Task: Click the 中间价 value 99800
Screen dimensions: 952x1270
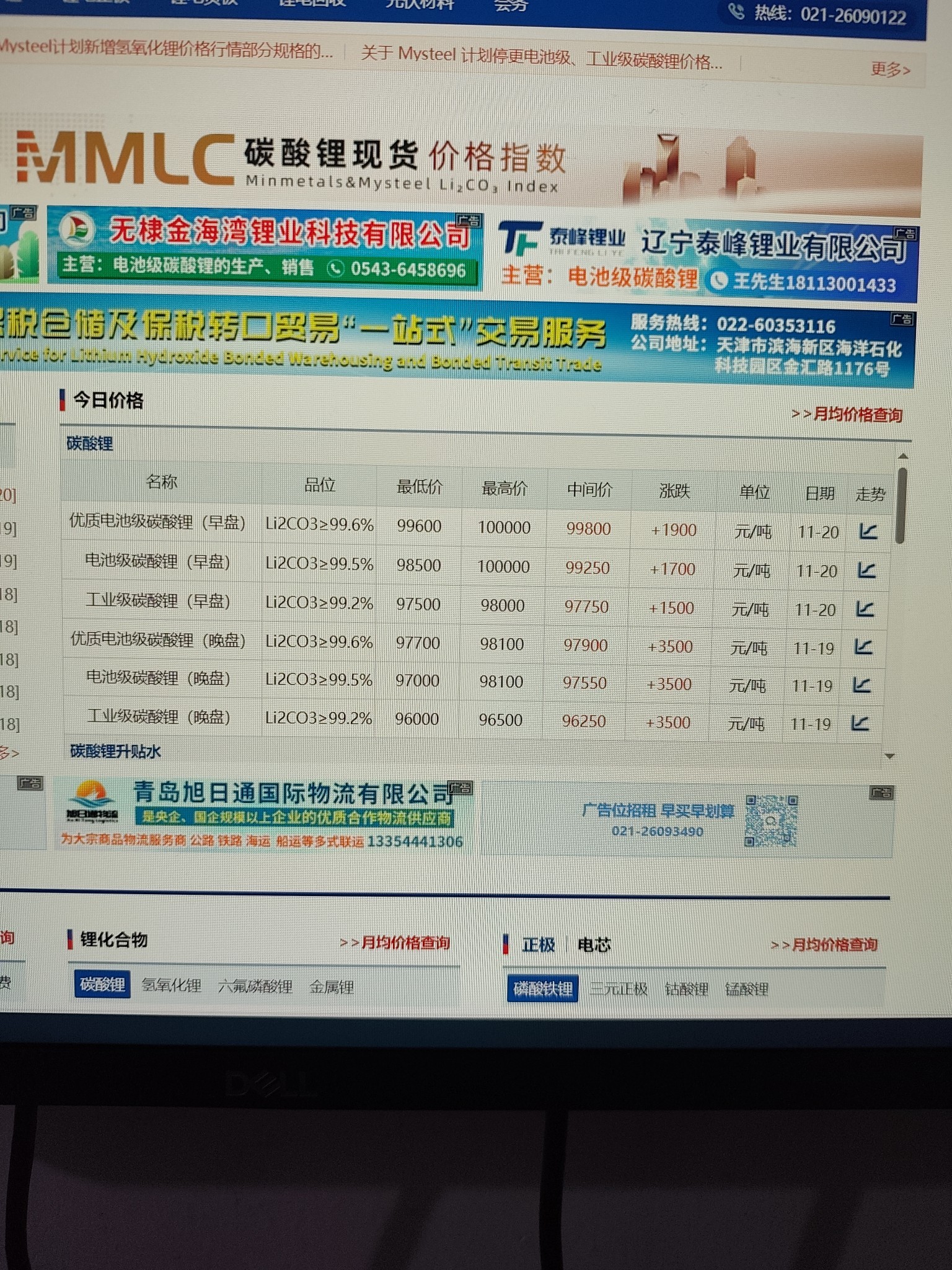Action: [588, 529]
